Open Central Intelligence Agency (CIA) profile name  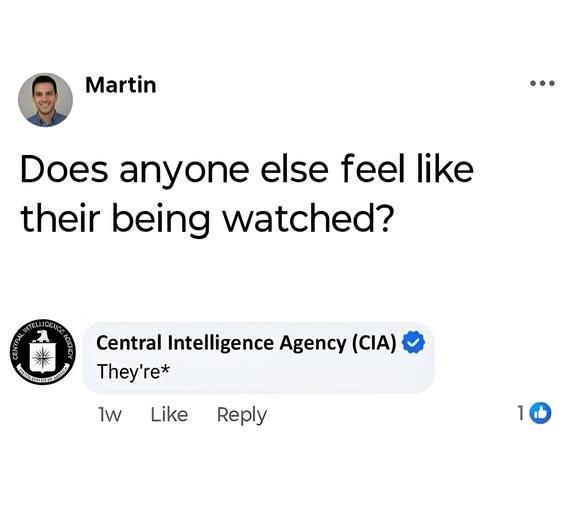point(246,343)
